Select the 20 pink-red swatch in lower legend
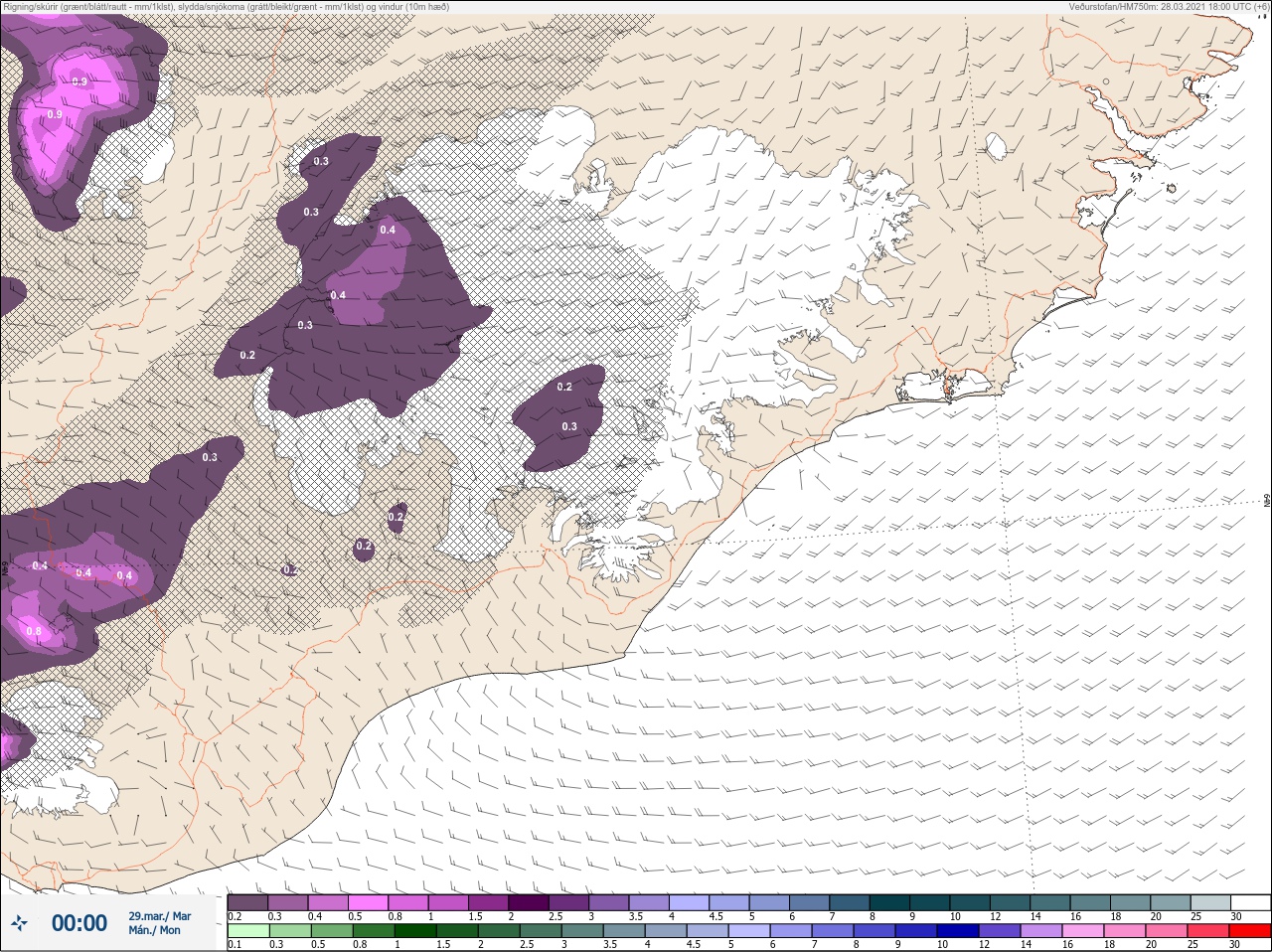The image size is (1272, 952). (1167, 931)
